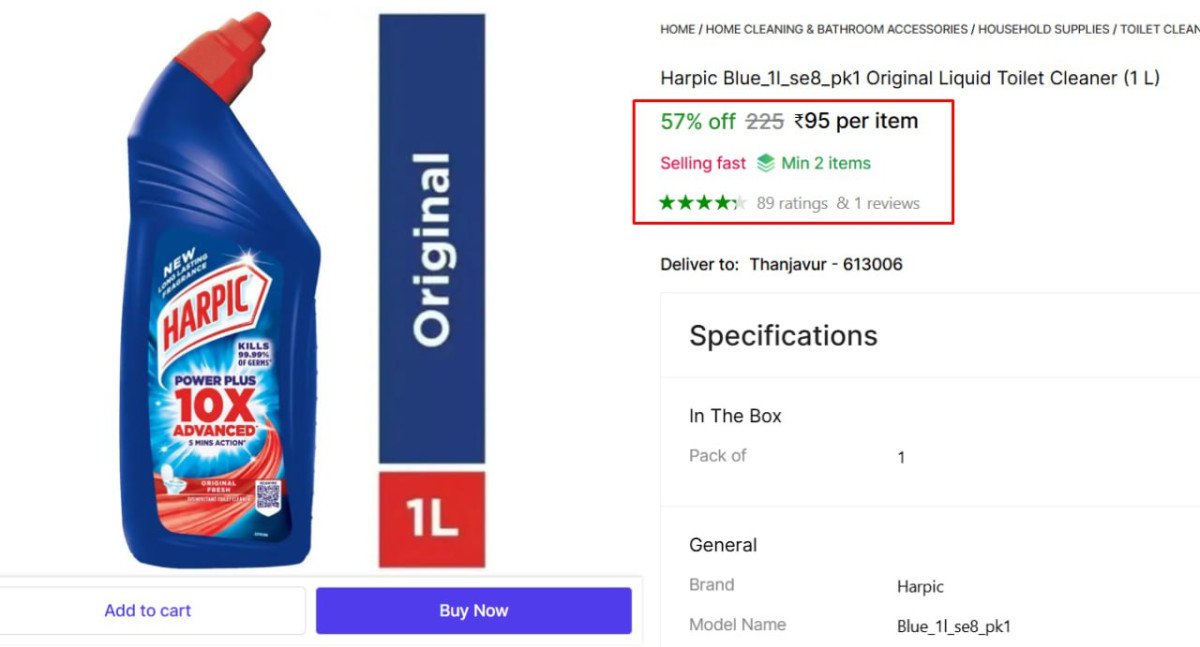Click the QR code on the bottle label
Viewport: 1200px width, 647px height.
coord(267,496)
